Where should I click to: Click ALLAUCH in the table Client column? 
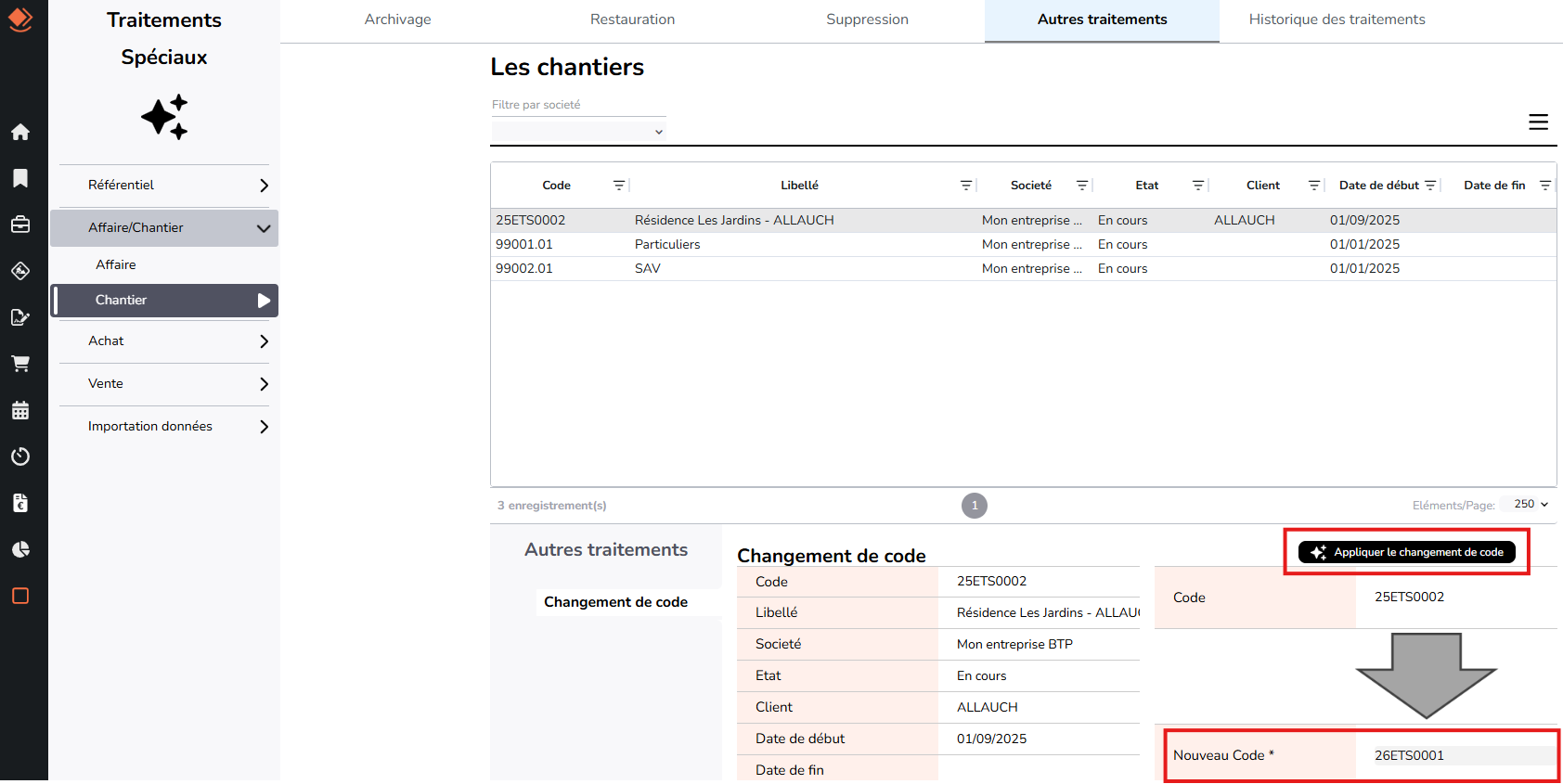tap(1245, 221)
